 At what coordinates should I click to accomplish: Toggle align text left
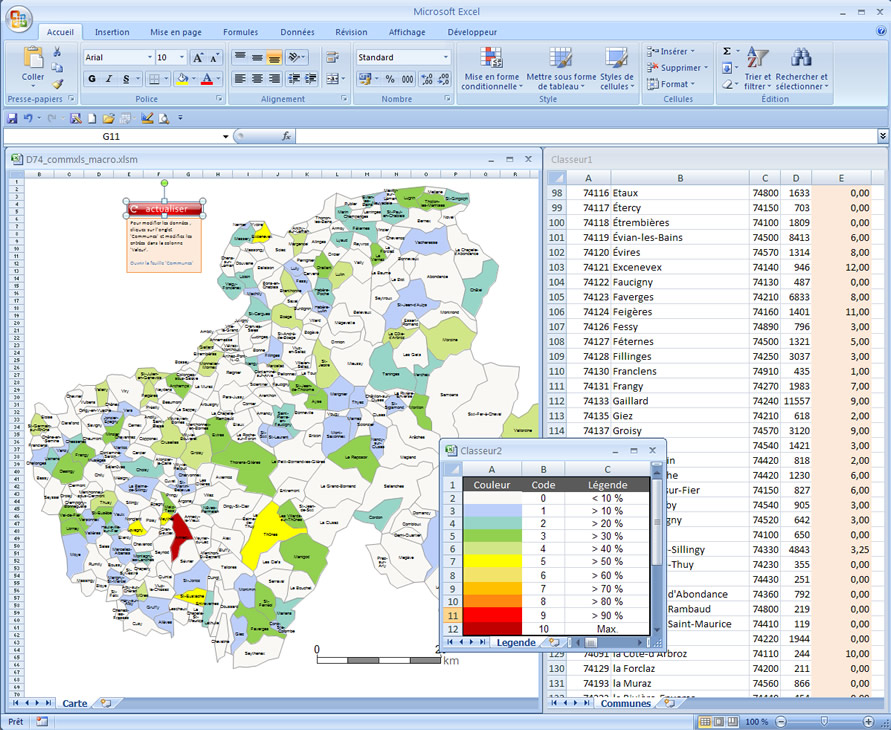pyautogui.click(x=240, y=79)
